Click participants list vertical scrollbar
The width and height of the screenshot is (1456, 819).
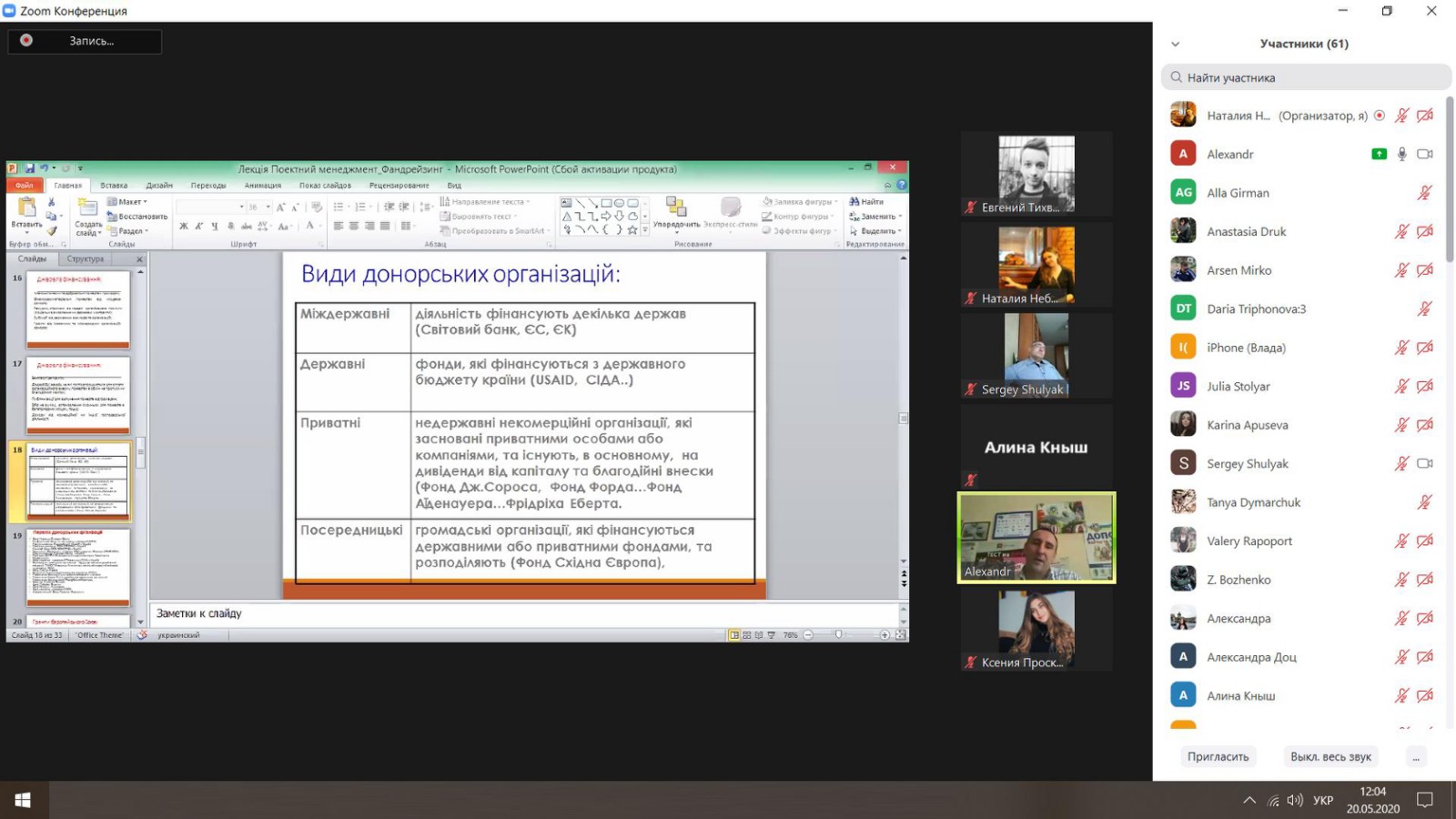click(x=1450, y=177)
